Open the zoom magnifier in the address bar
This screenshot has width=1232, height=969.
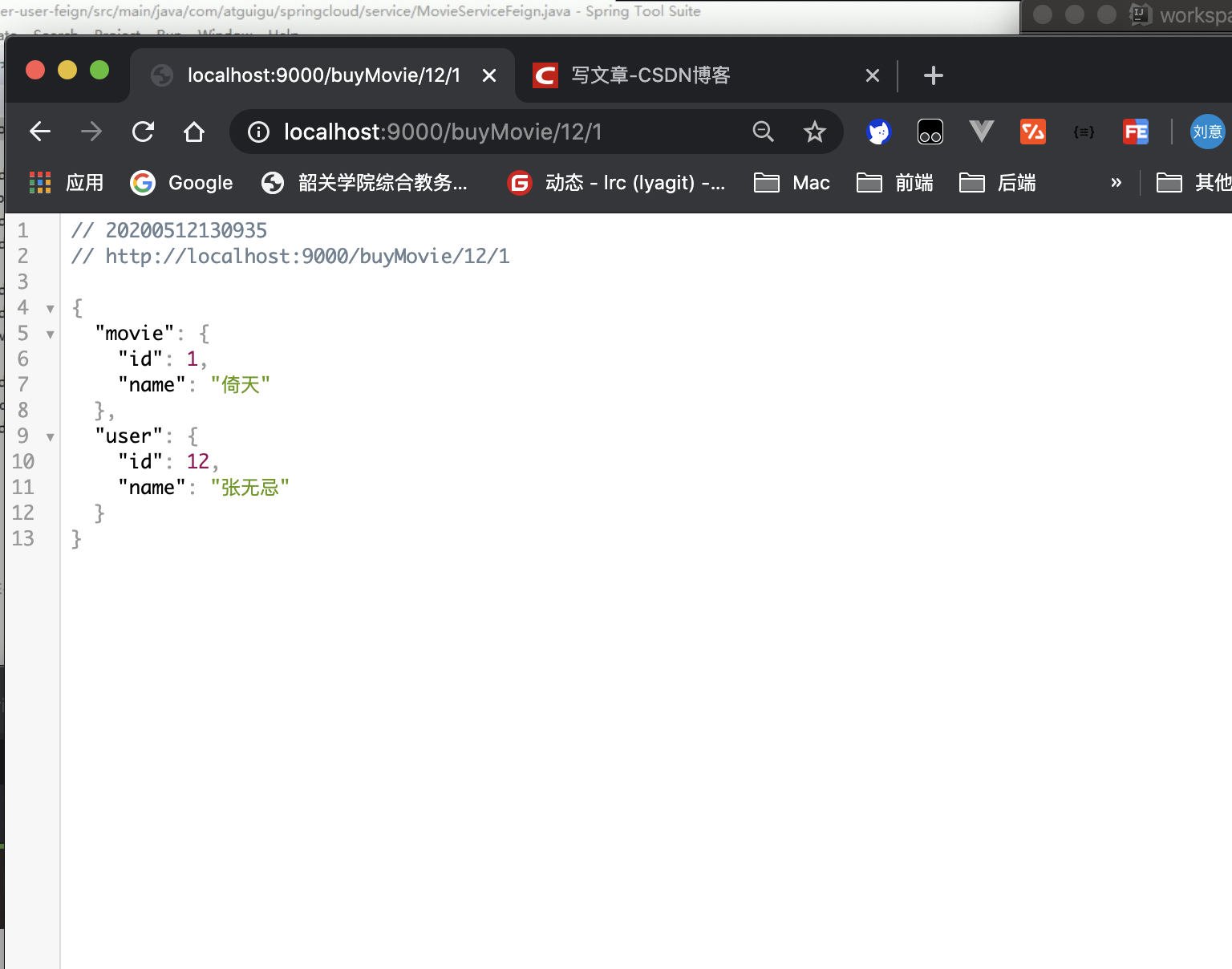click(x=764, y=132)
